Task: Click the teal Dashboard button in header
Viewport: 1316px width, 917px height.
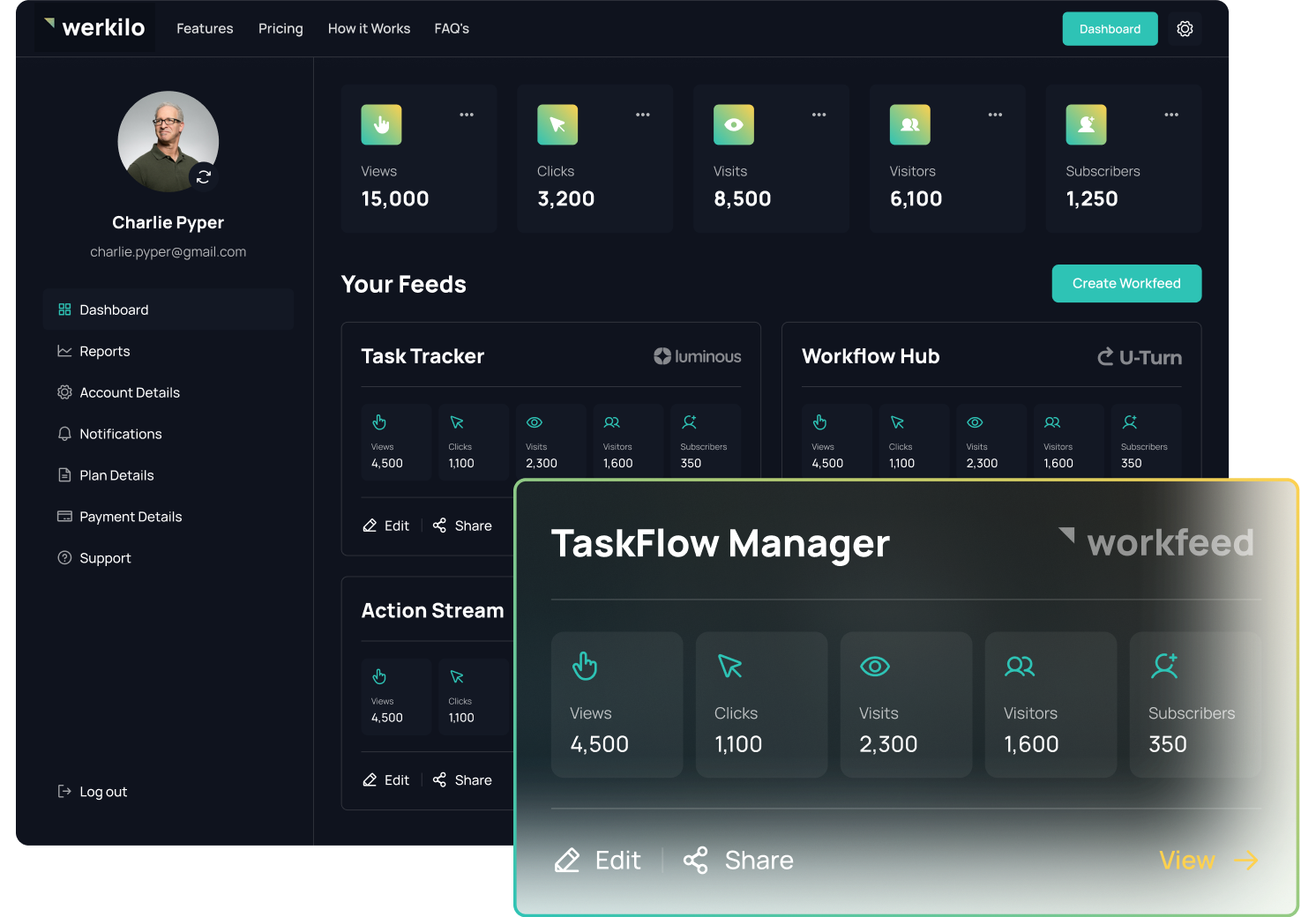Action: 1110,29
